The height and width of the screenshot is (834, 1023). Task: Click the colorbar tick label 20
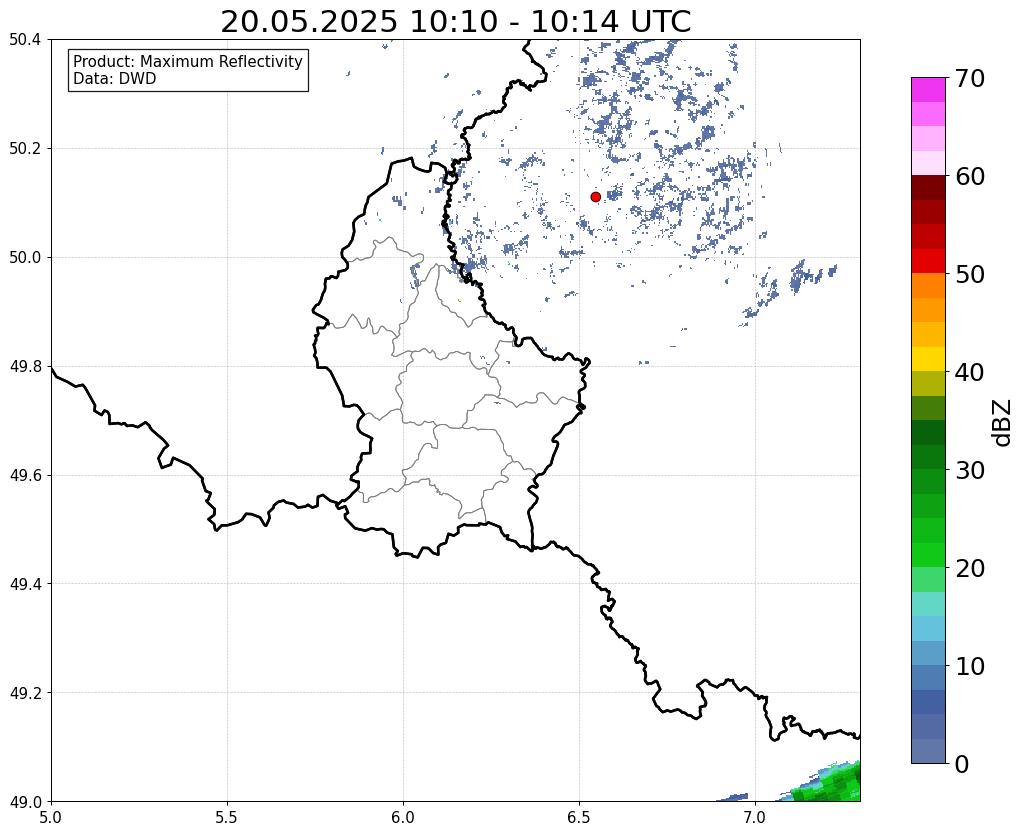pos(970,568)
